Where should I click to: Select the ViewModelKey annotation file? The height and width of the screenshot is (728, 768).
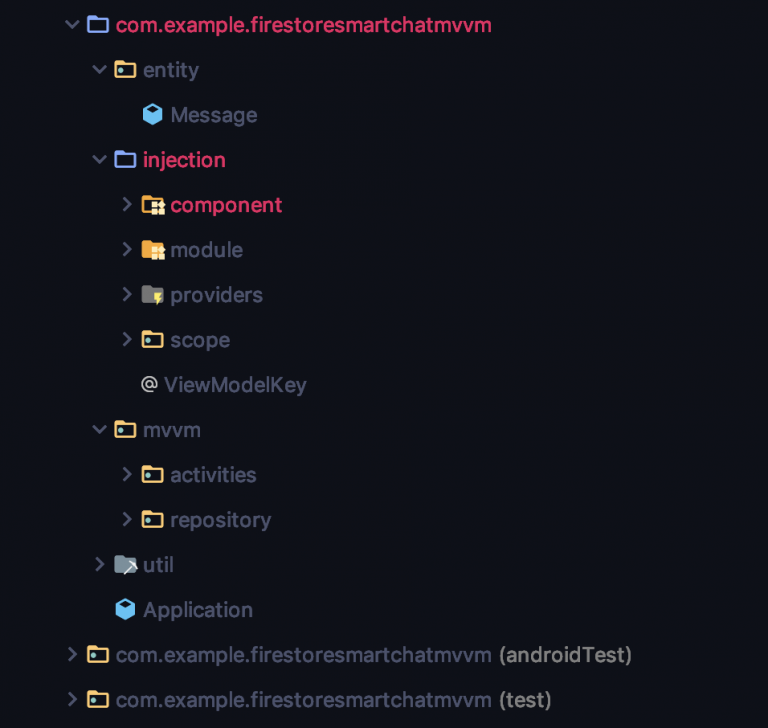point(235,385)
